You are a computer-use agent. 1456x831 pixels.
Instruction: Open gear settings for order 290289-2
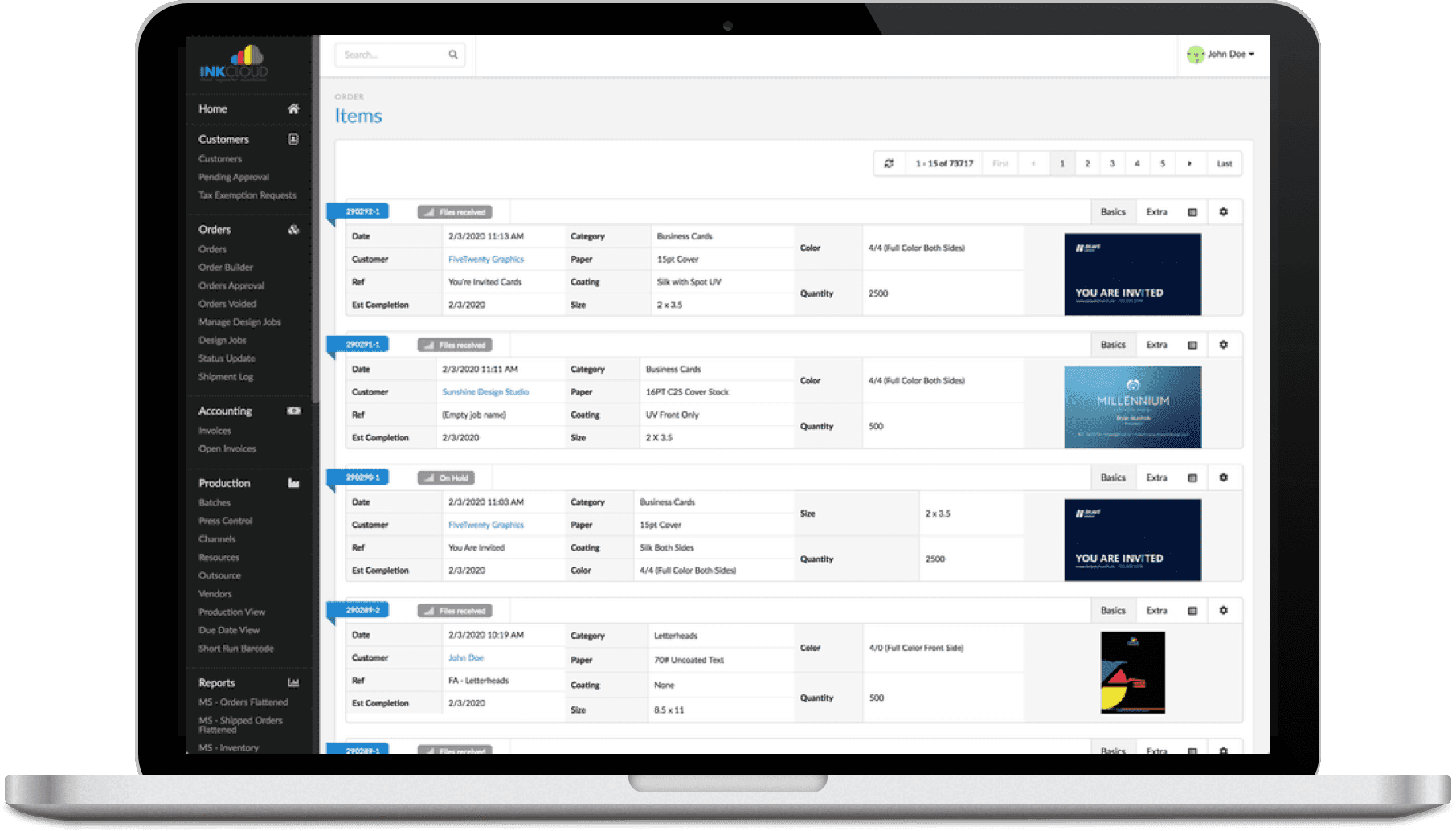click(1223, 611)
